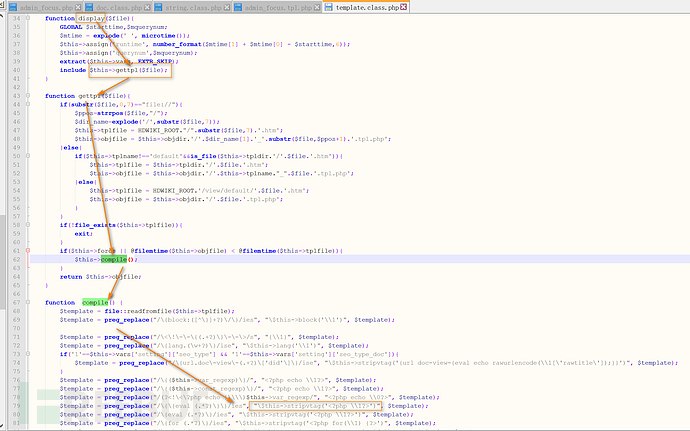Image resolution: width=690 pixels, height=431 pixels.
Task: Click the save icon on template.class.php tab
Action: (x=328, y=7)
